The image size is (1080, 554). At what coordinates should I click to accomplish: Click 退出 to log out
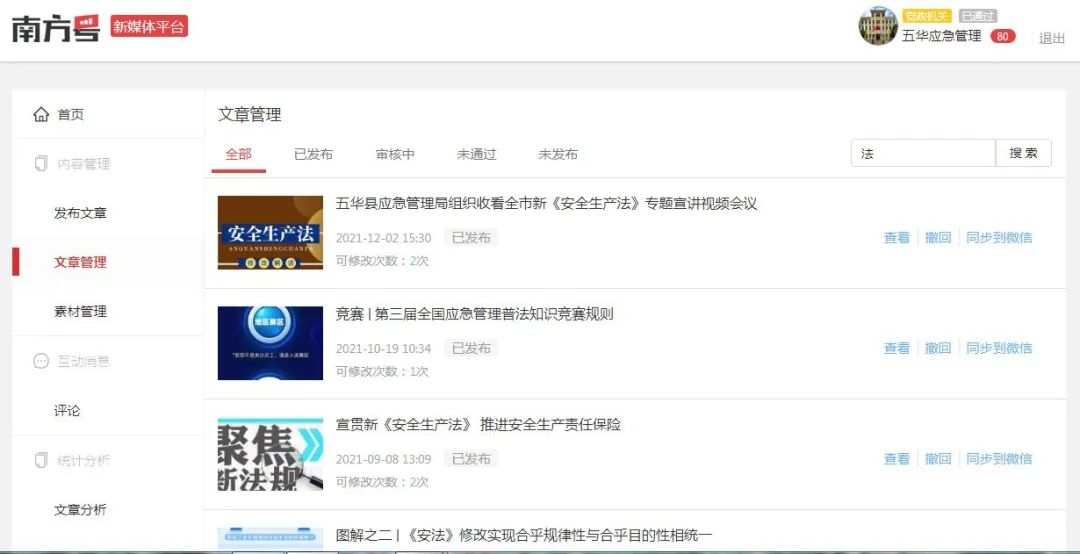coord(1052,39)
